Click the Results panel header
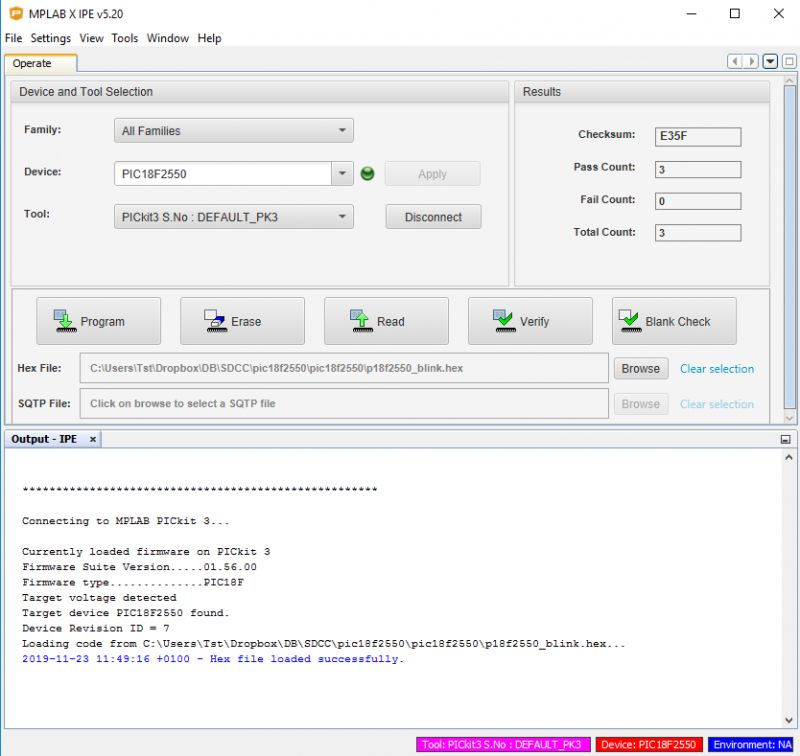Screen dimensions: 800x756 (642, 92)
